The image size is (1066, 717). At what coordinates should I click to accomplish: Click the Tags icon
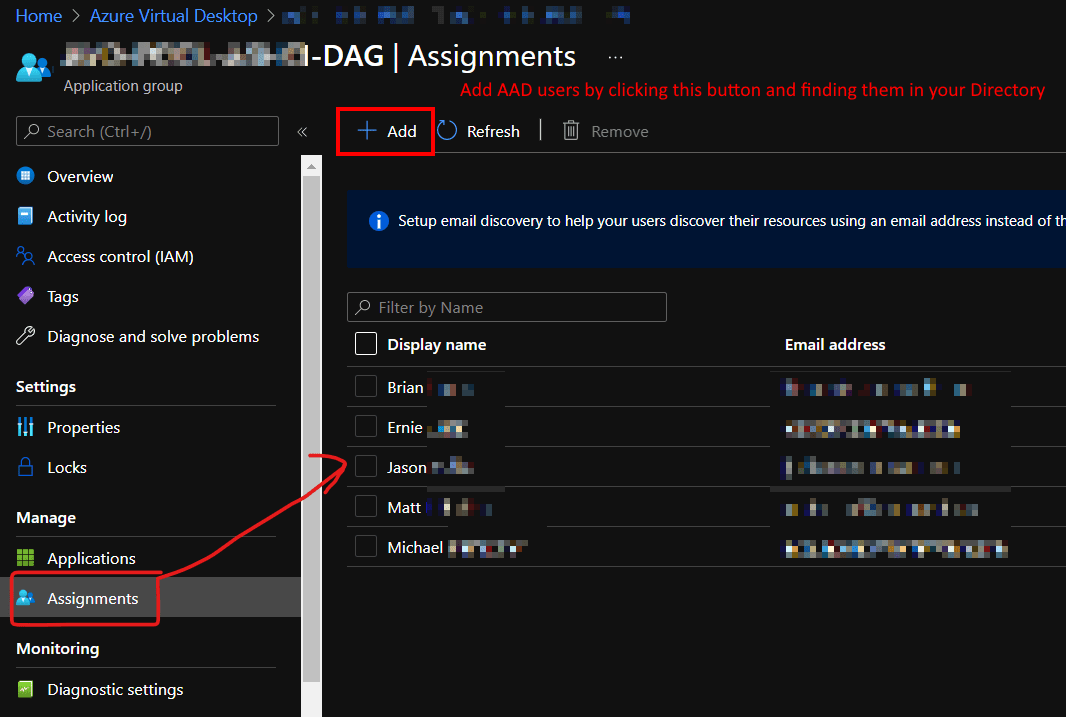click(x=25, y=296)
